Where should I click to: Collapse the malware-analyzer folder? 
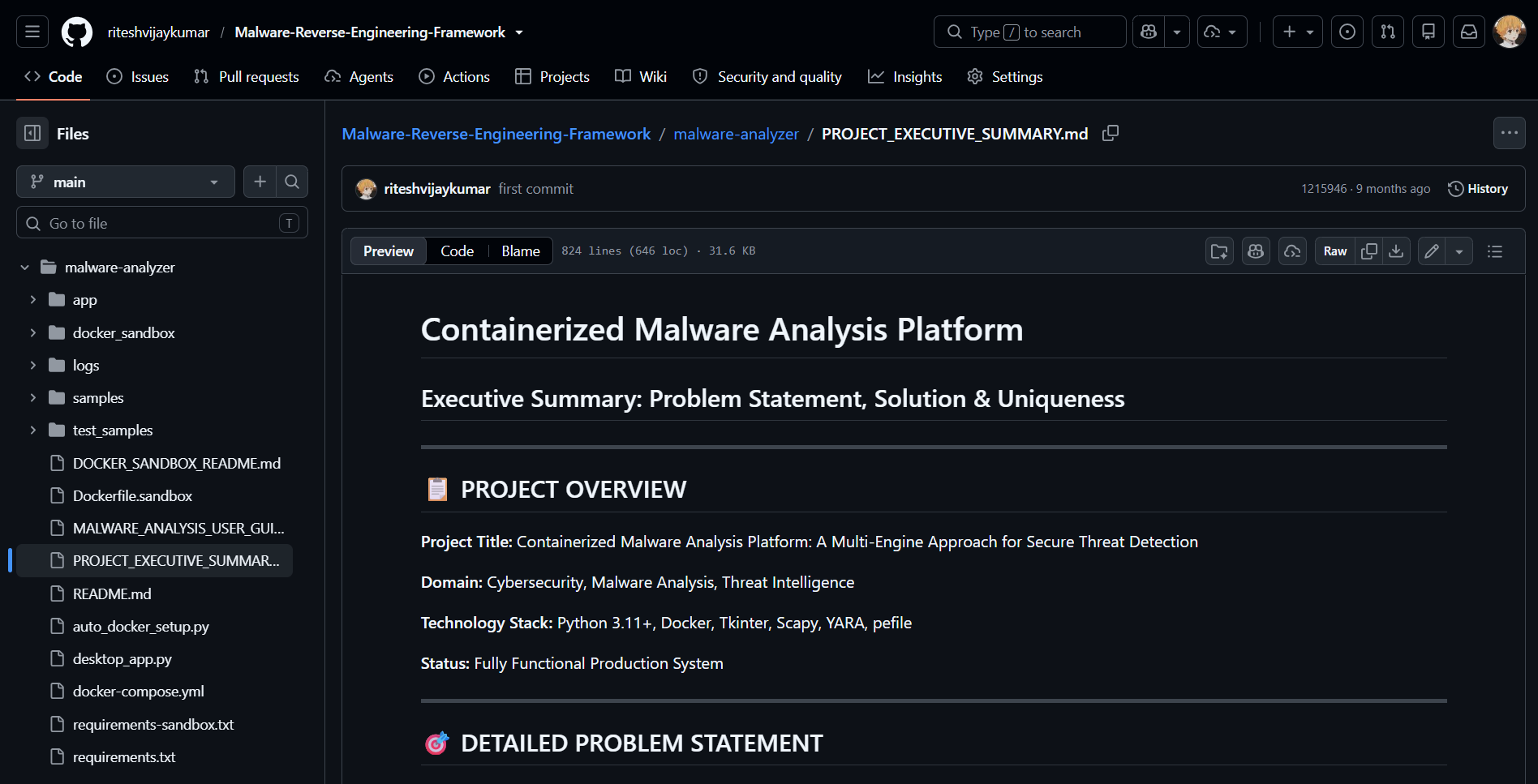click(x=24, y=267)
